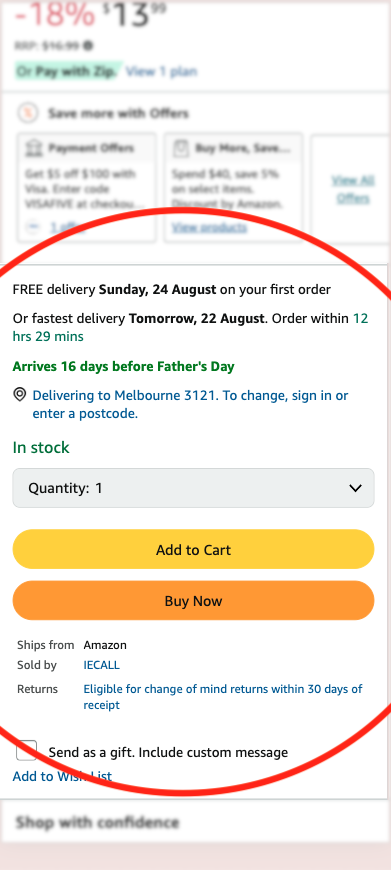The height and width of the screenshot is (870, 391).
Task: Open View All Offers link
Action: pyautogui.click(x=353, y=189)
